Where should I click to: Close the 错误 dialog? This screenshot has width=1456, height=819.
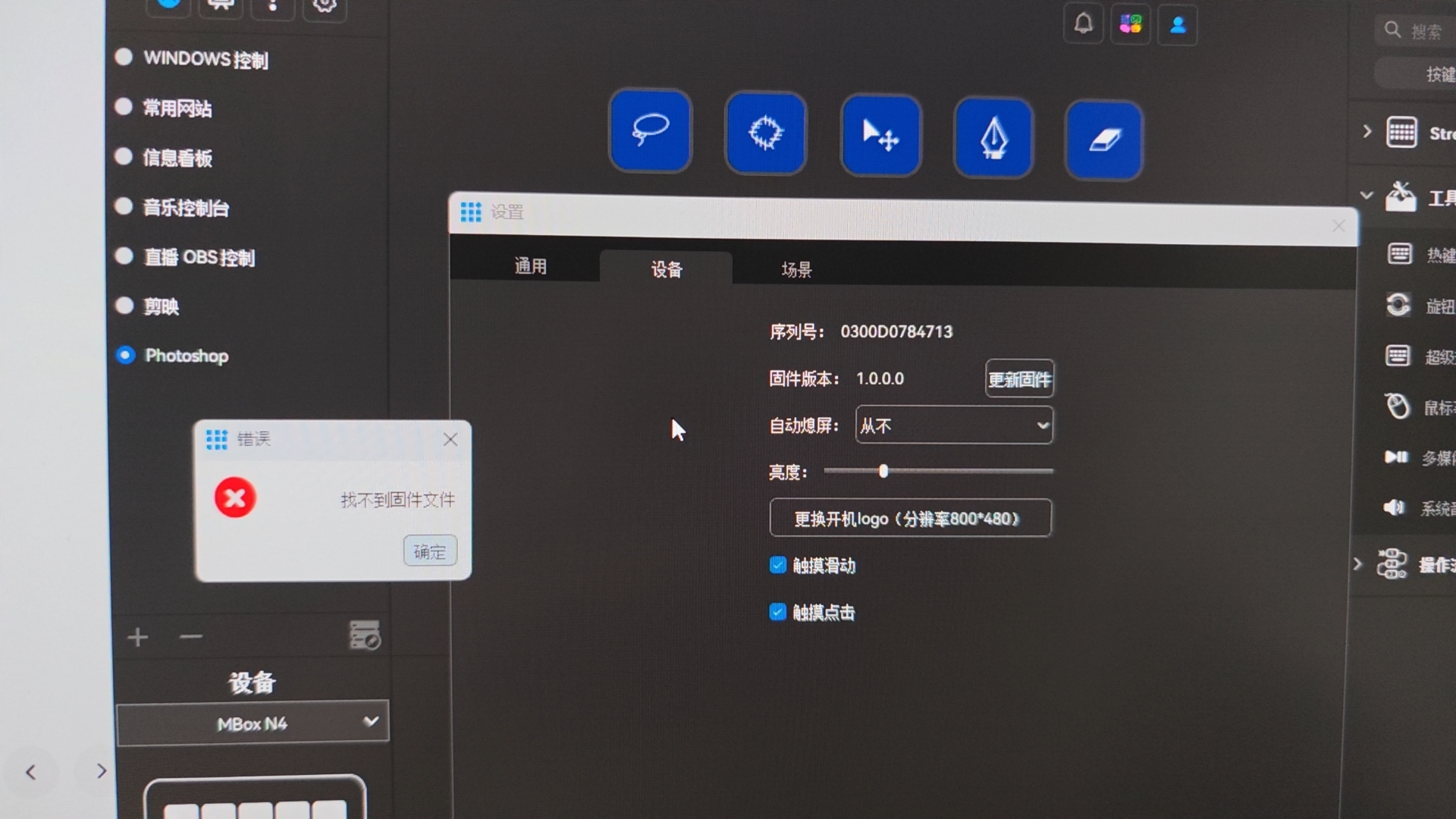point(450,439)
